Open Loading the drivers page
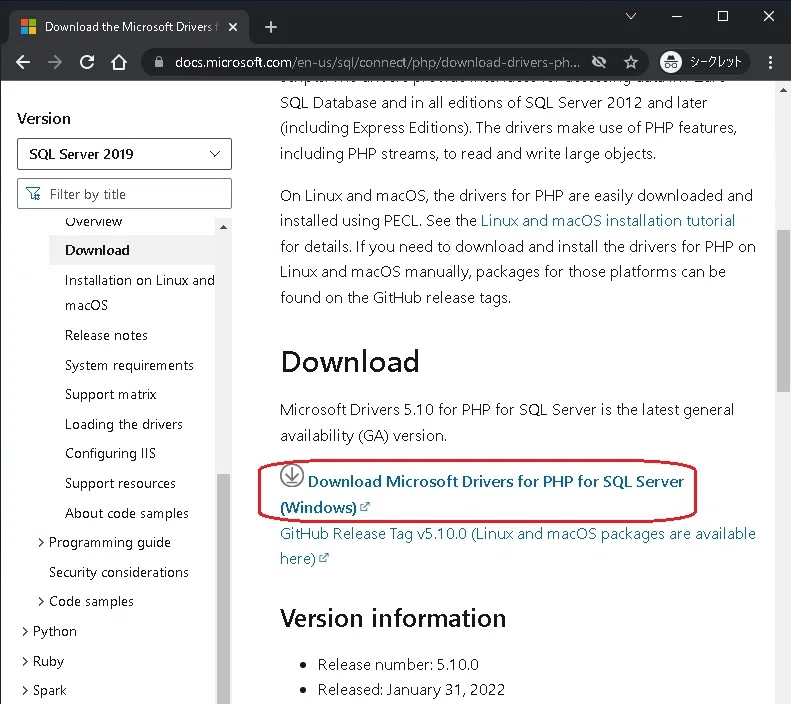This screenshot has height=704, width=791. (x=124, y=424)
